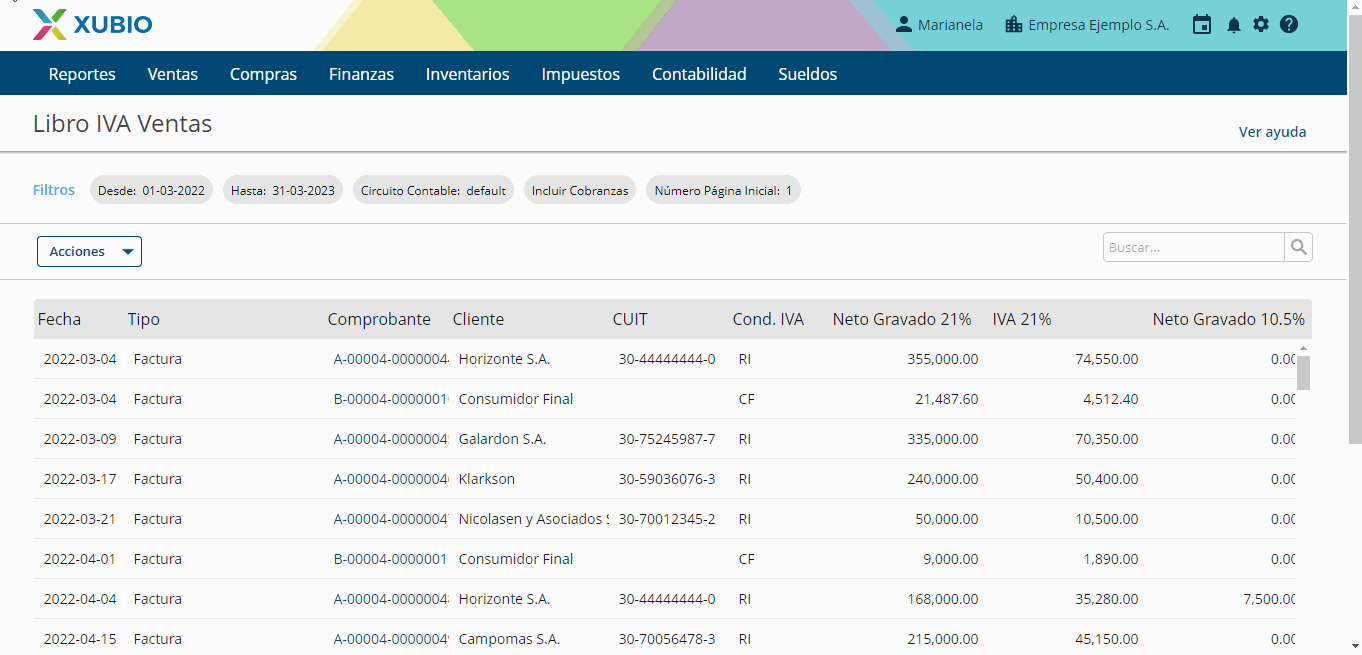Edit the Desde: 01-03-2022 filter chip
This screenshot has width=1362, height=655.
click(151, 190)
